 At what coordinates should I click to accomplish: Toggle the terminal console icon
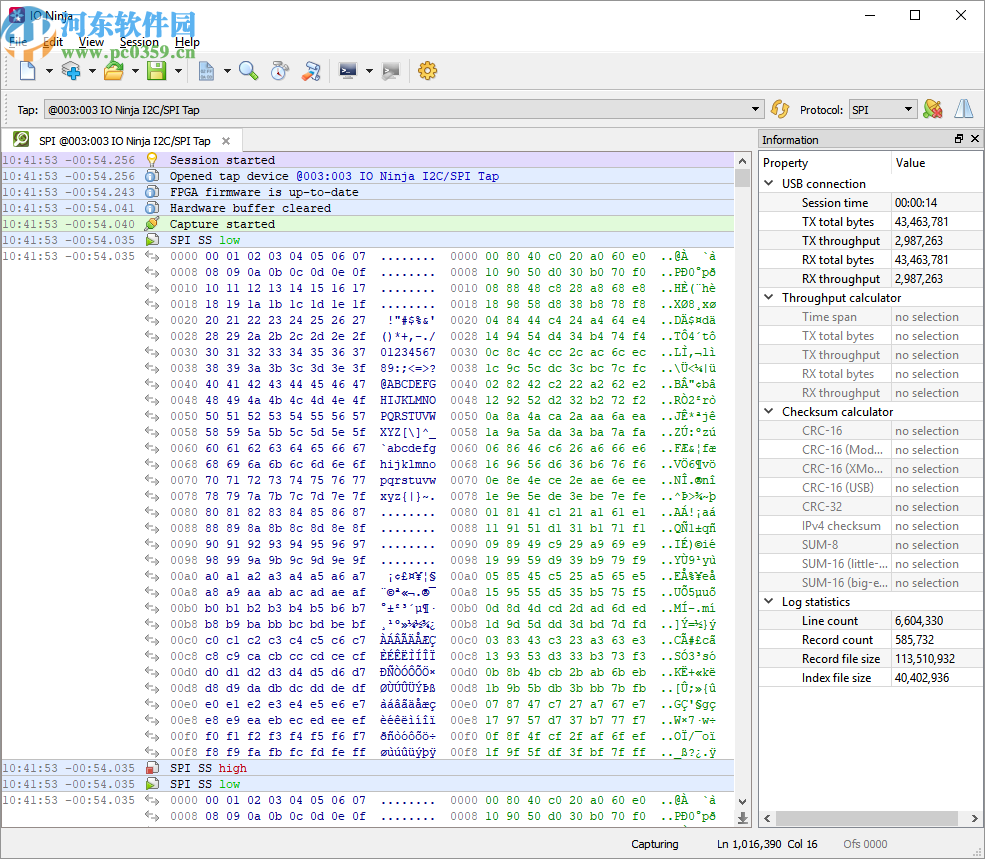(x=348, y=70)
